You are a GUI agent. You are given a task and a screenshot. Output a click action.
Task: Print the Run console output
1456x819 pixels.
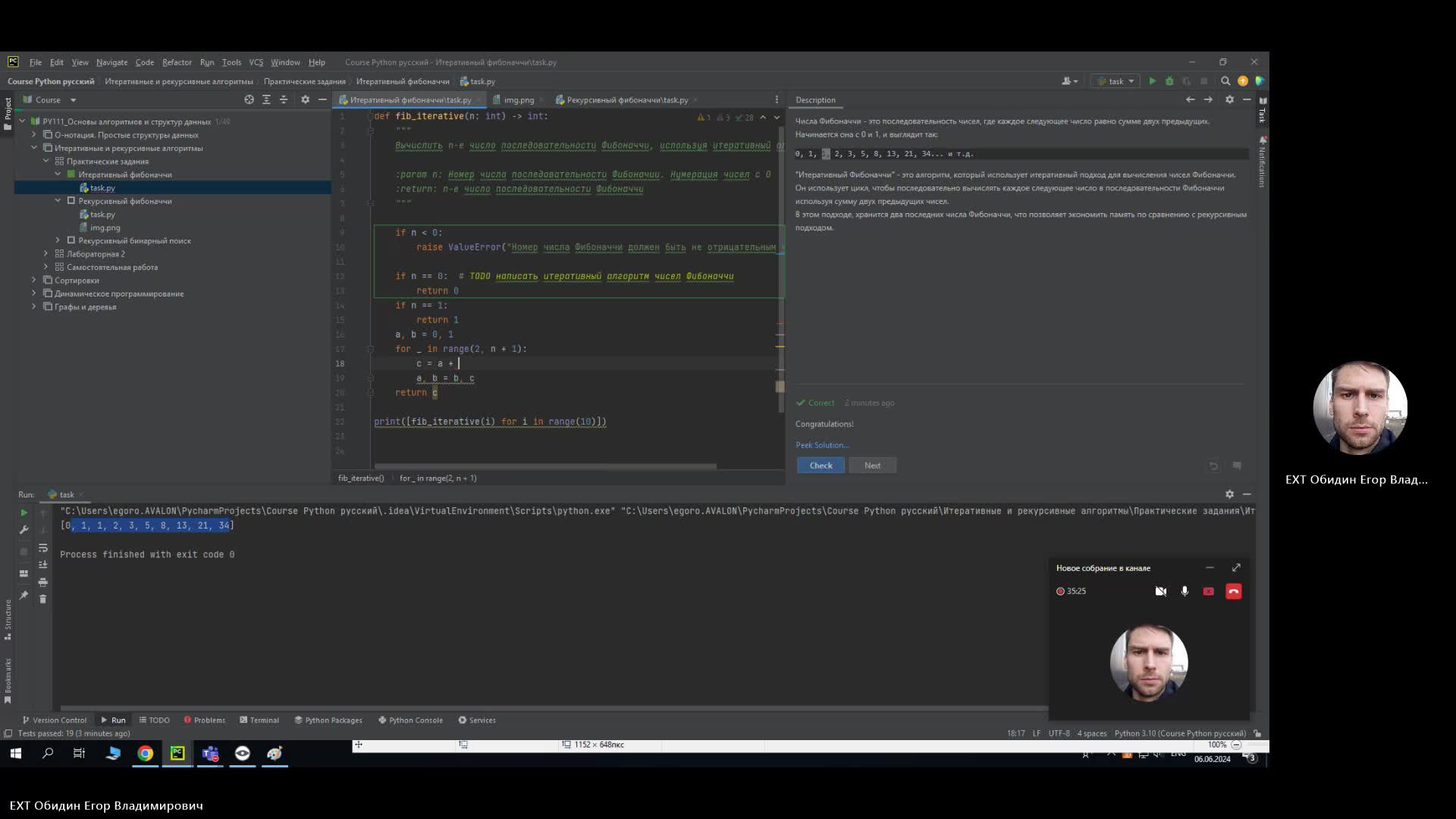coord(43,582)
